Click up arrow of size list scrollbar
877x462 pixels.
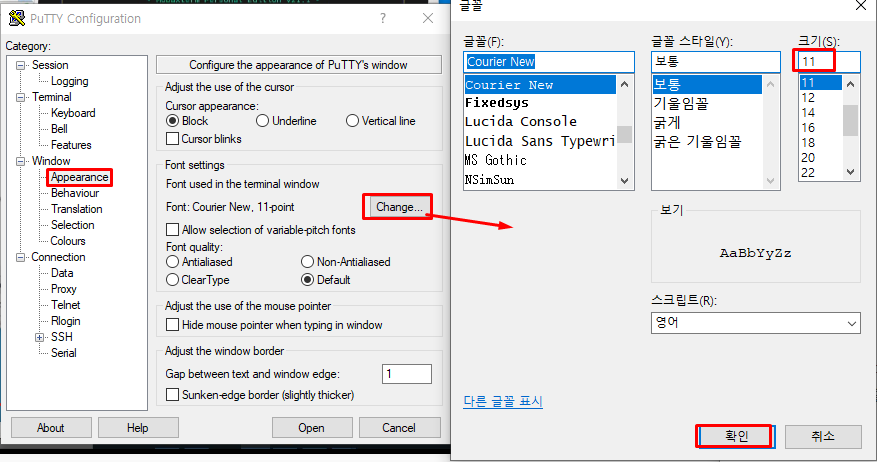[850, 84]
